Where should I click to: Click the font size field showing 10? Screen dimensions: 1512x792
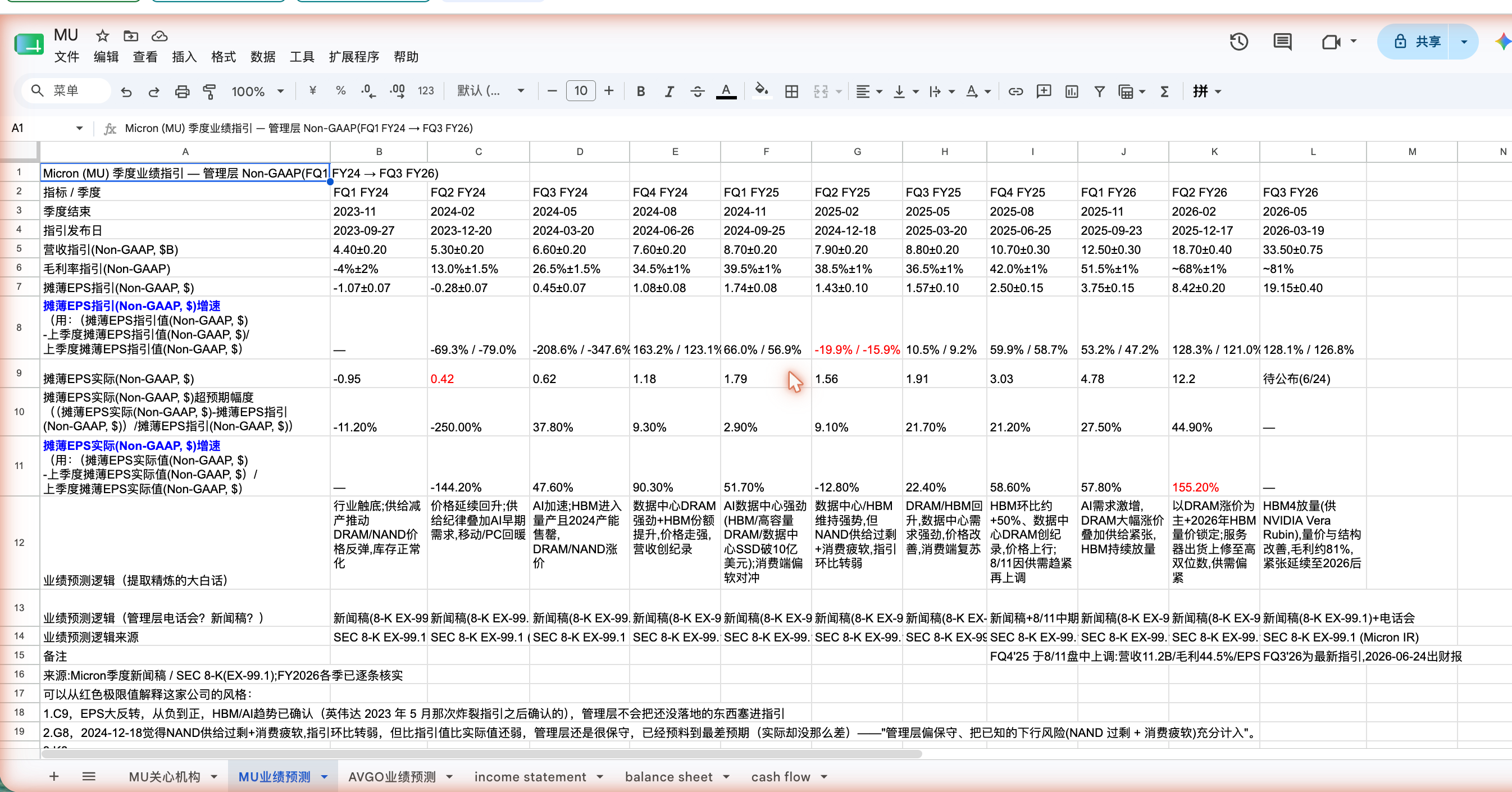tap(581, 91)
